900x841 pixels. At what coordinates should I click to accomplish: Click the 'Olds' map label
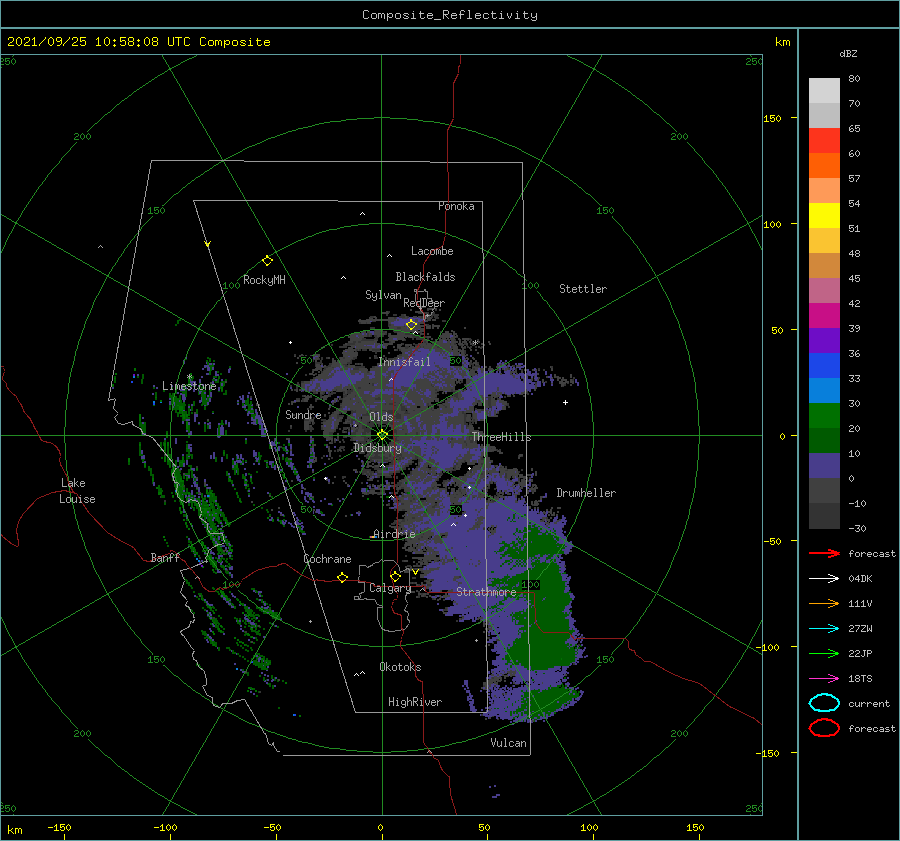click(x=381, y=417)
